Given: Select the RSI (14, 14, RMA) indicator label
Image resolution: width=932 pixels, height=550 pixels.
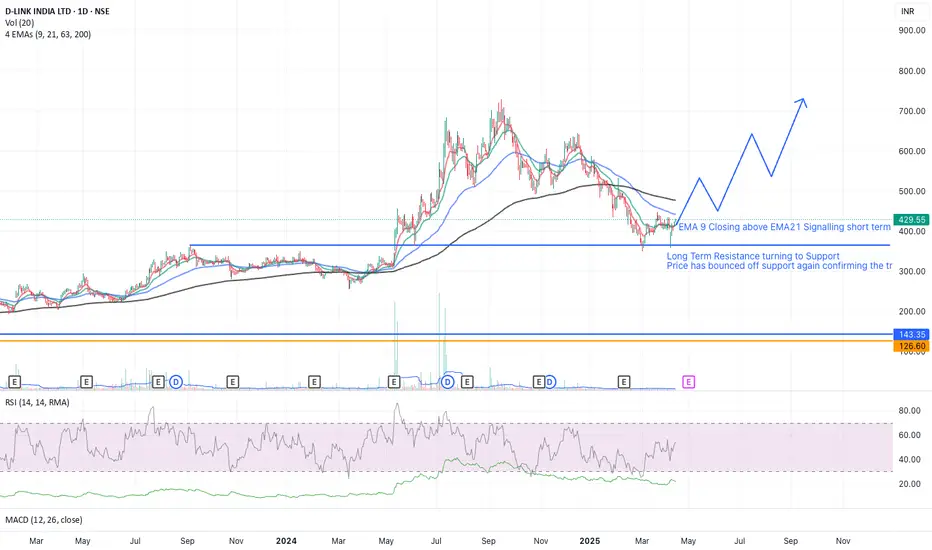Looking at the screenshot, I should 37,403.
